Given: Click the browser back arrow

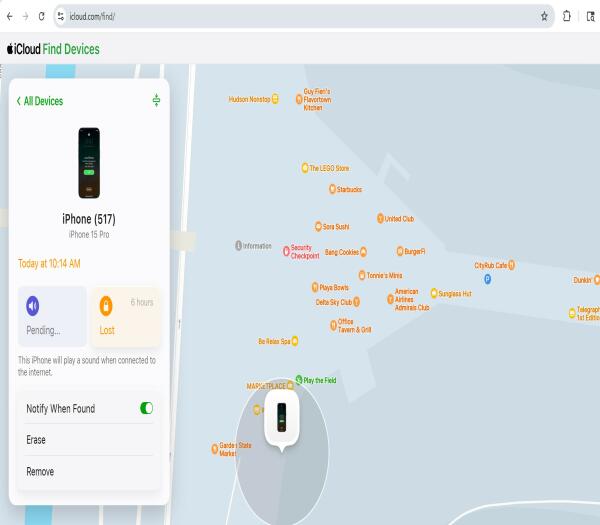Looking at the screenshot, I should (x=10, y=16).
